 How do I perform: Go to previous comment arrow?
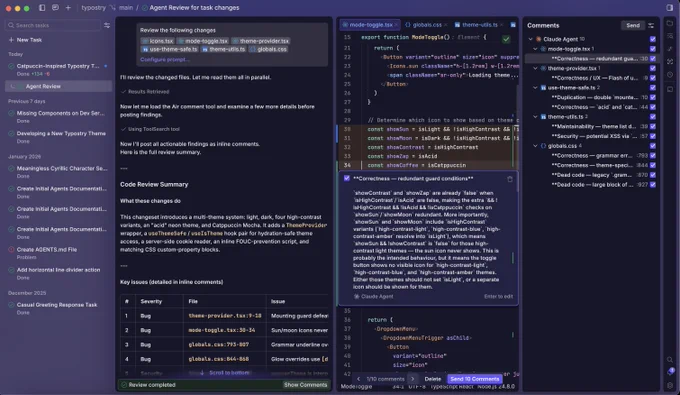pyautogui.click(x=359, y=379)
